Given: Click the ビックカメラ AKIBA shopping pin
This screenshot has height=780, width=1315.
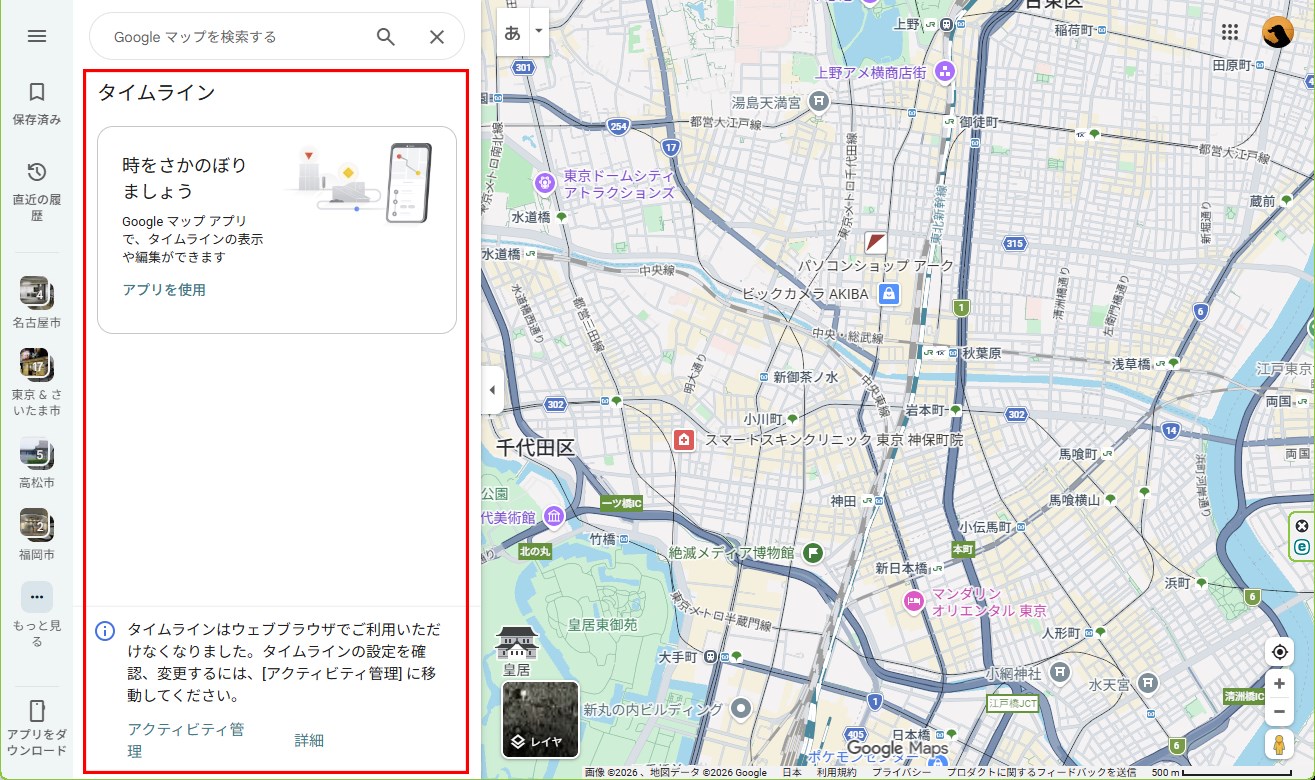Looking at the screenshot, I should pyautogui.click(x=888, y=293).
